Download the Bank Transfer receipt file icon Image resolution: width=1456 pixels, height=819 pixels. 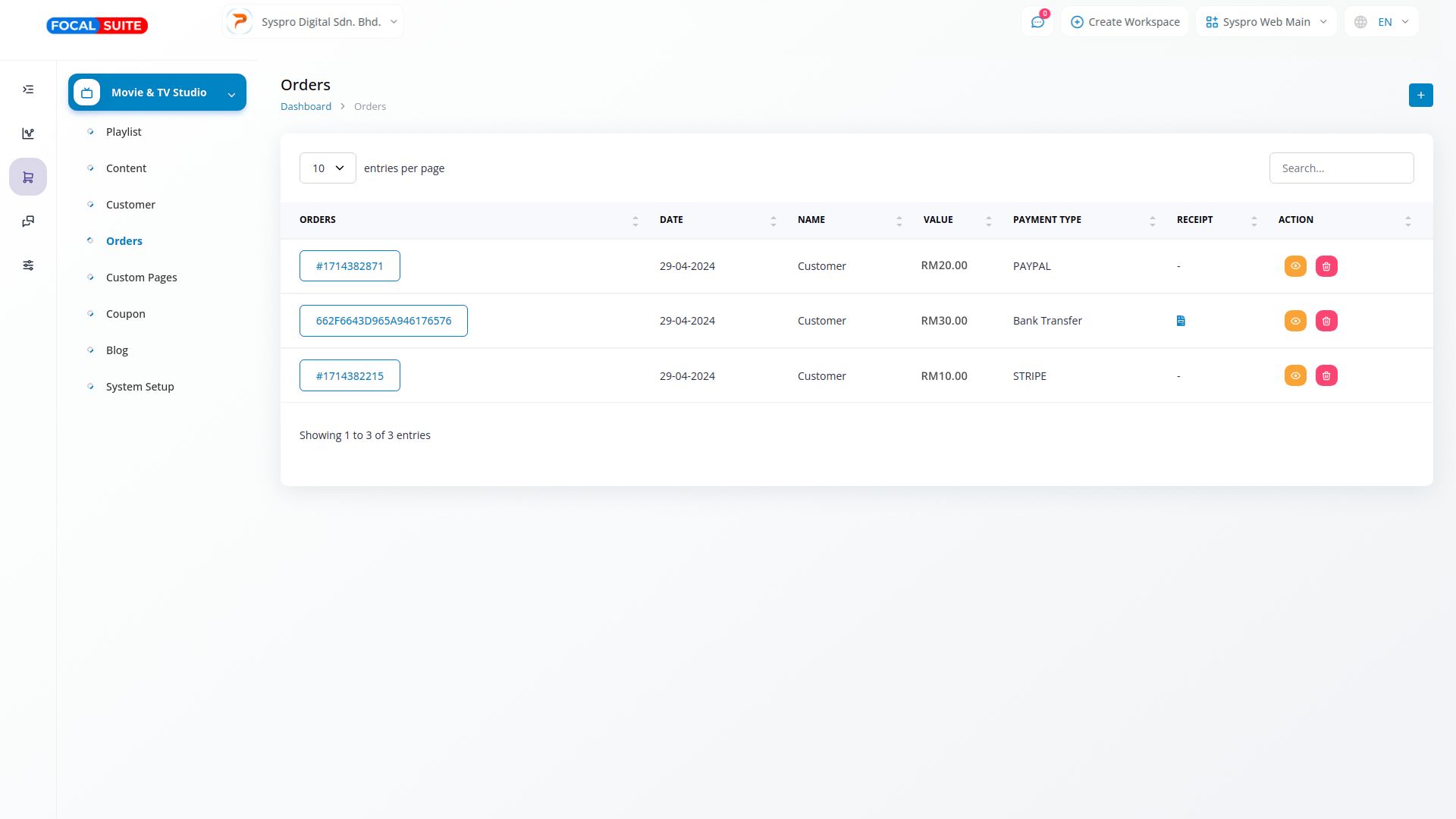pyautogui.click(x=1181, y=321)
